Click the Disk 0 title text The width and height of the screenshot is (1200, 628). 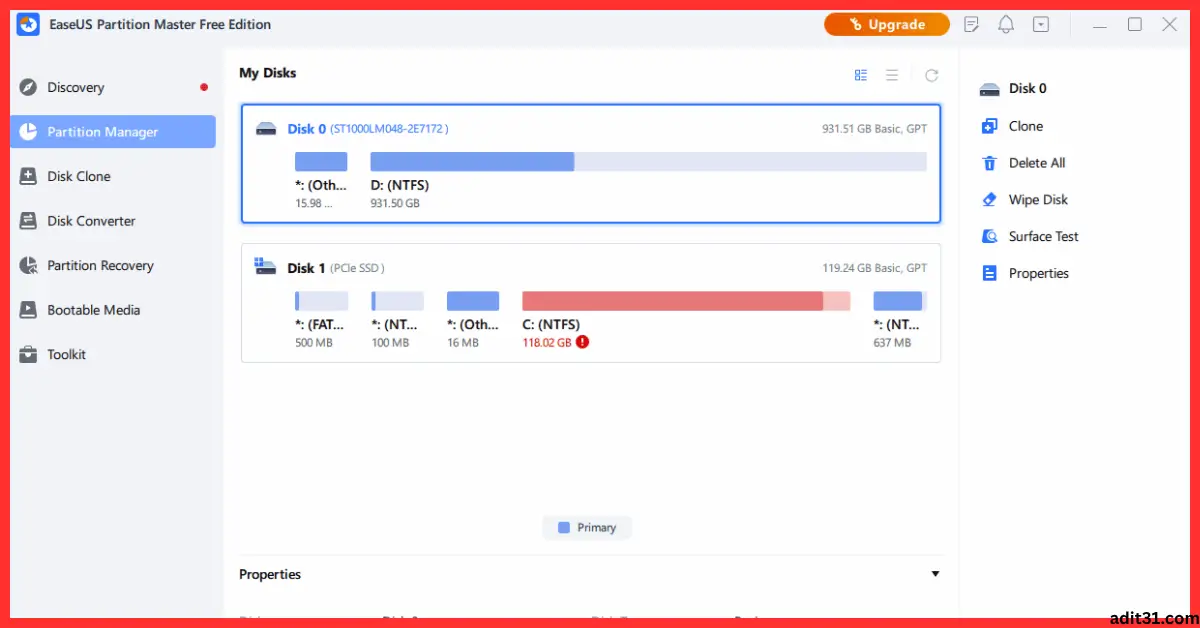[307, 129]
